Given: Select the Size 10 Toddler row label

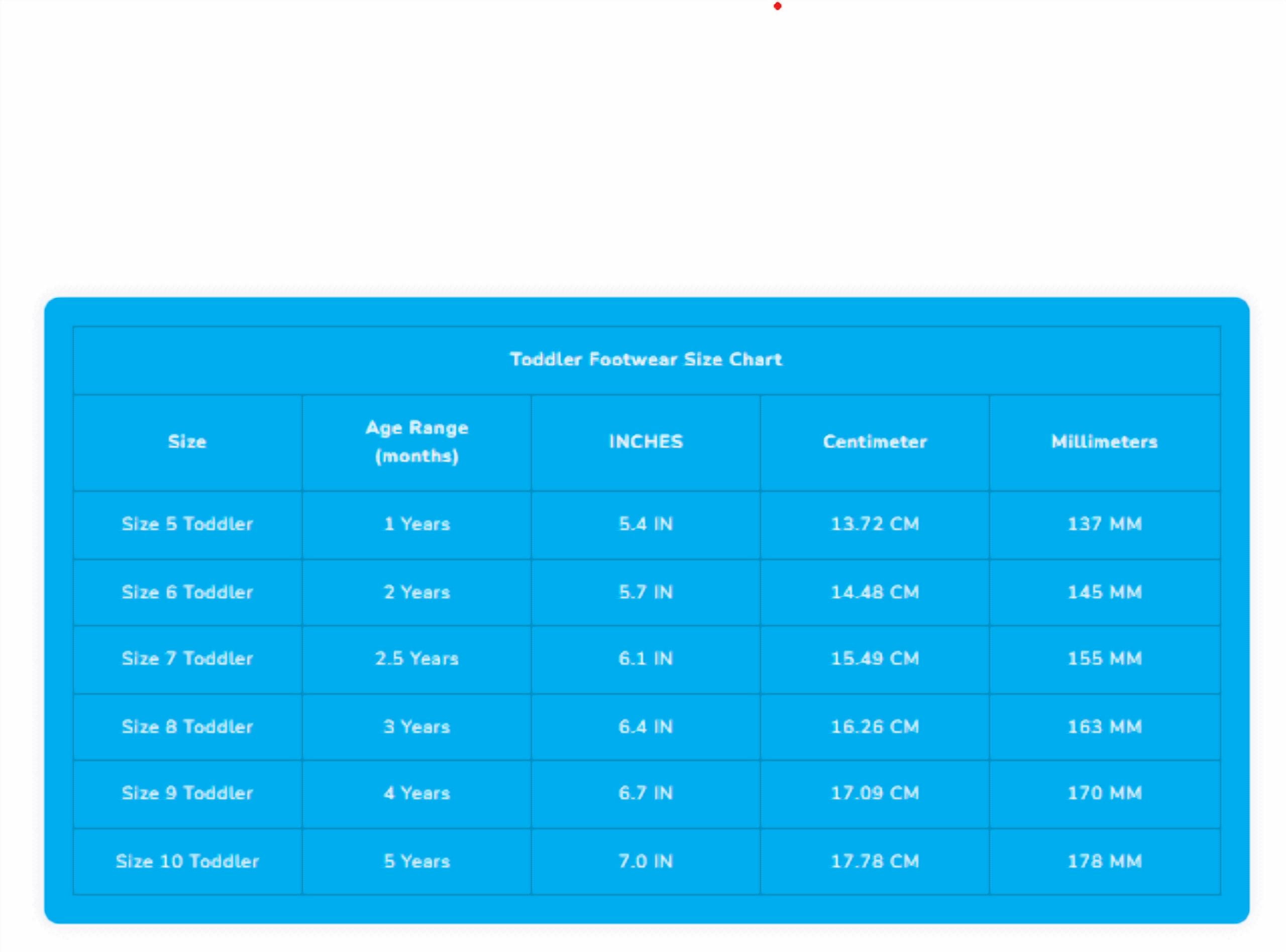Looking at the screenshot, I should (187, 862).
